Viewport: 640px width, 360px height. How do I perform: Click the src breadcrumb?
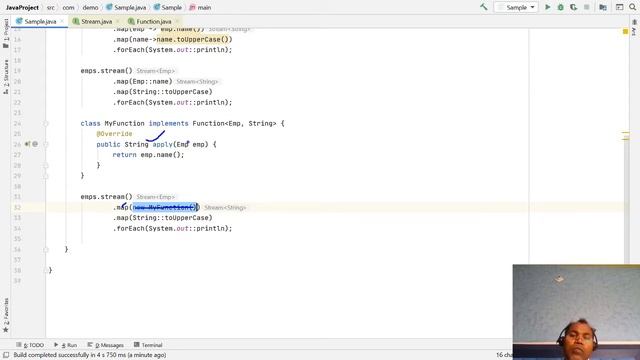(x=51, y=7)
